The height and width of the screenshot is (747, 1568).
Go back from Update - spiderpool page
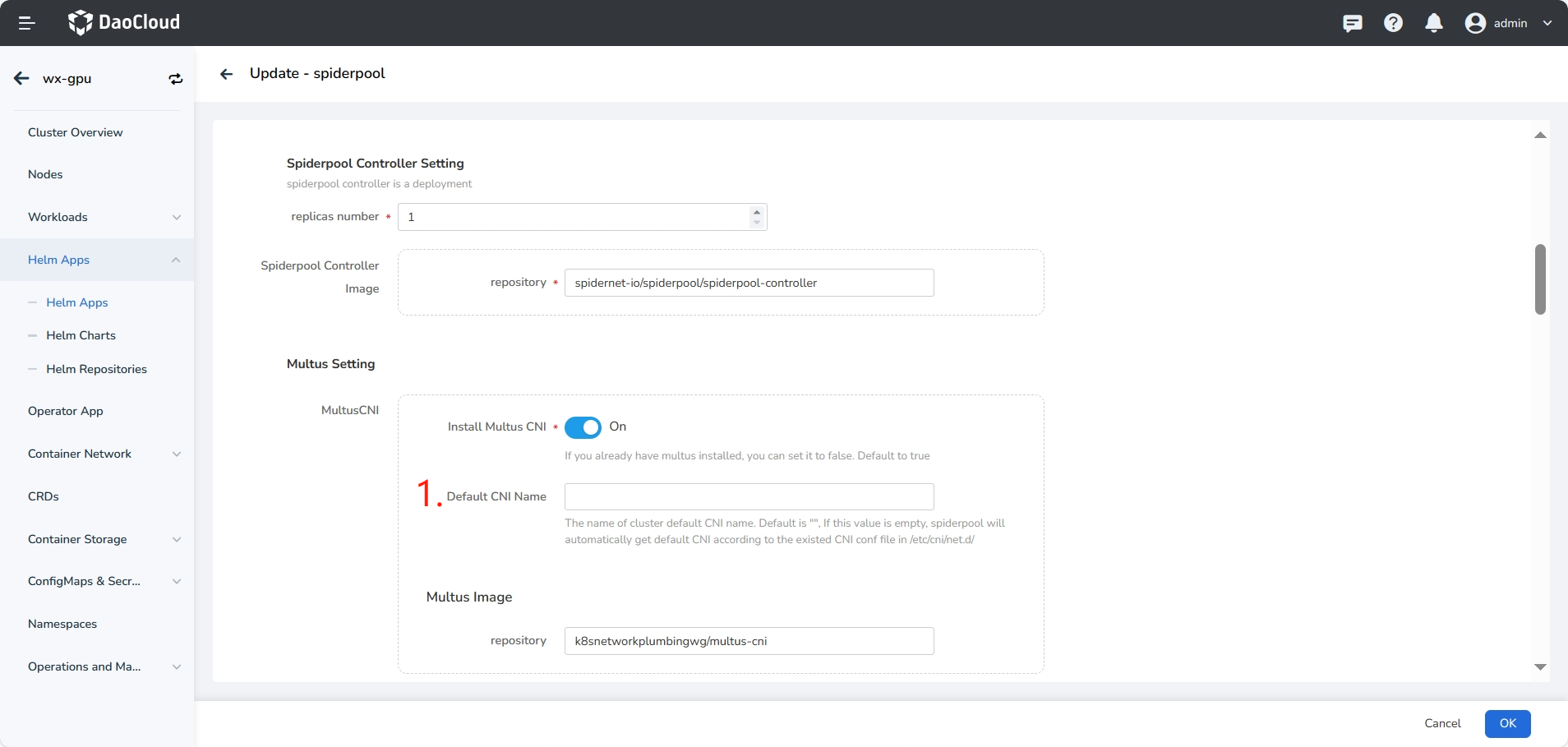coord(227,74)
